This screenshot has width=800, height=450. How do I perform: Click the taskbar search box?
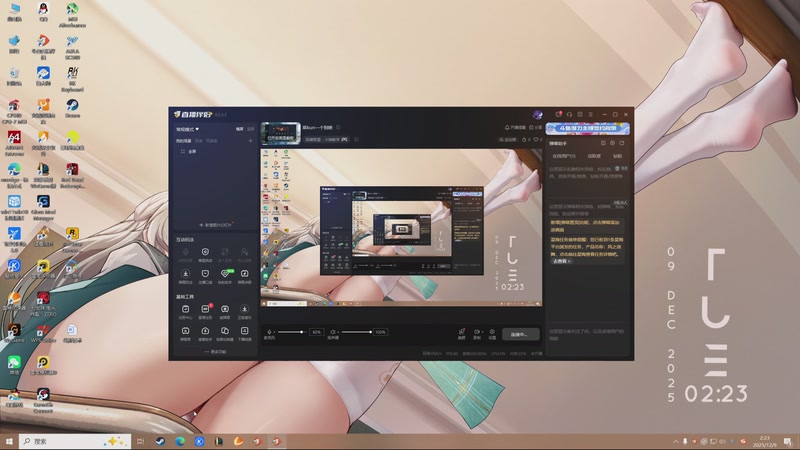(76, 441)
